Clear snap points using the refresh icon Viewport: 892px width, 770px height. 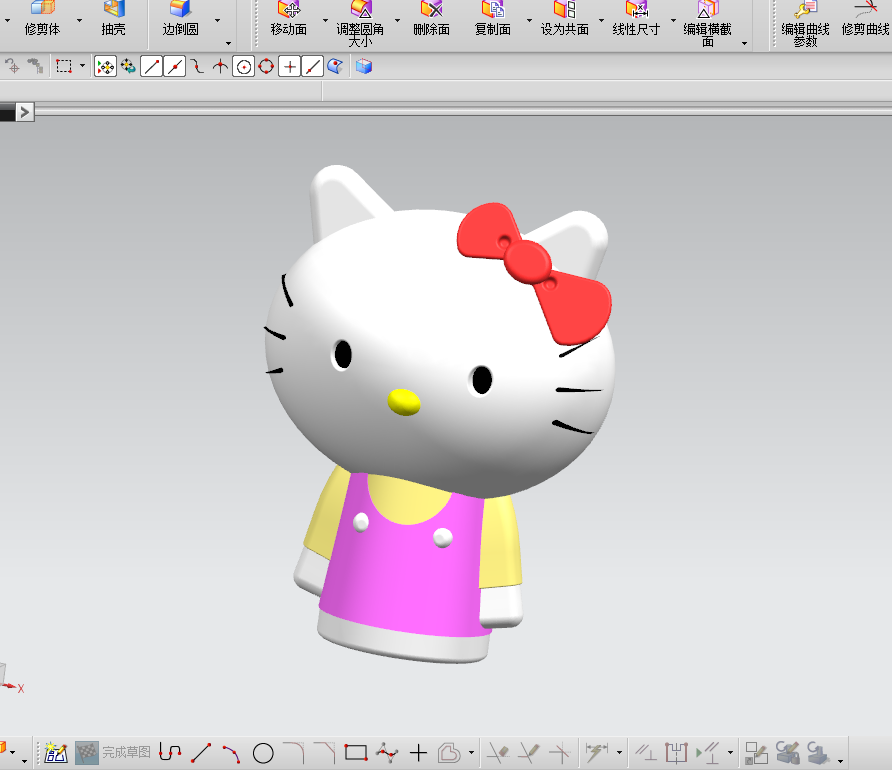point(129,67)
